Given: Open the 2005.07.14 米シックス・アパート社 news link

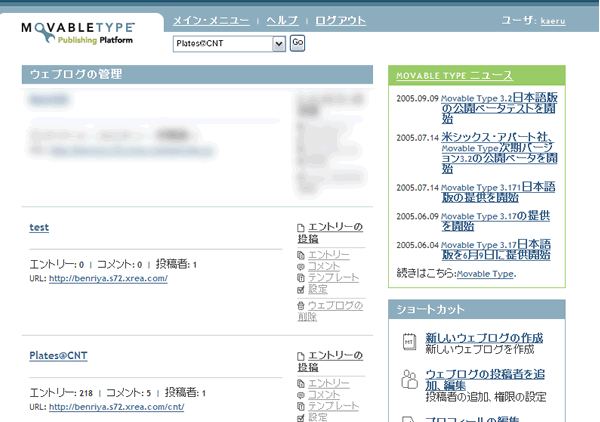Looking at the screenshot, I should (x=499, y=153).
